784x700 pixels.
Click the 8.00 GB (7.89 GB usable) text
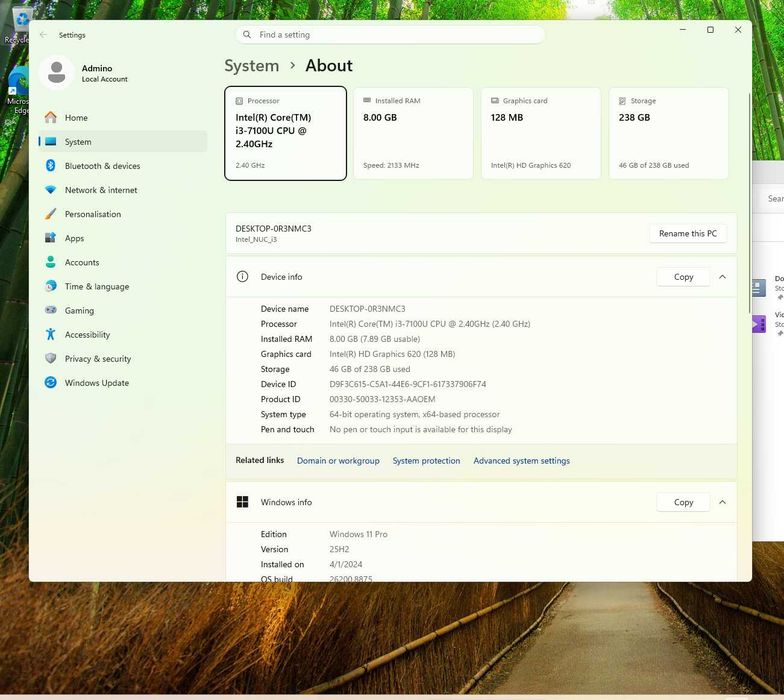(x=374, y=338)
